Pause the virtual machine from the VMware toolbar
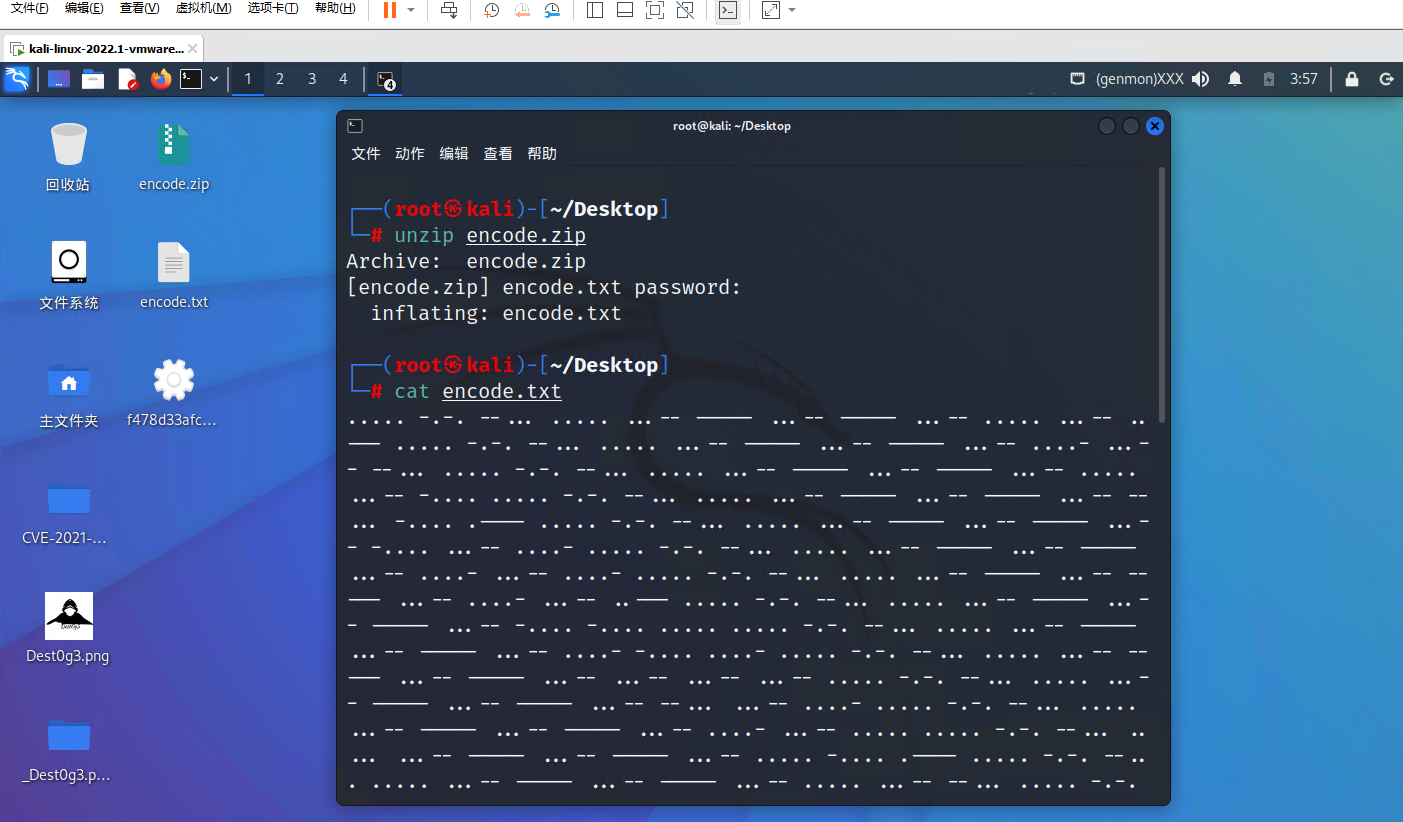 [x=389, y=10]
